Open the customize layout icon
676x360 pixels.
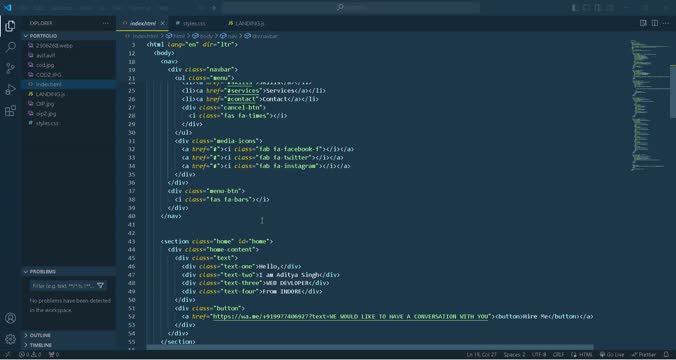(610, 7)
